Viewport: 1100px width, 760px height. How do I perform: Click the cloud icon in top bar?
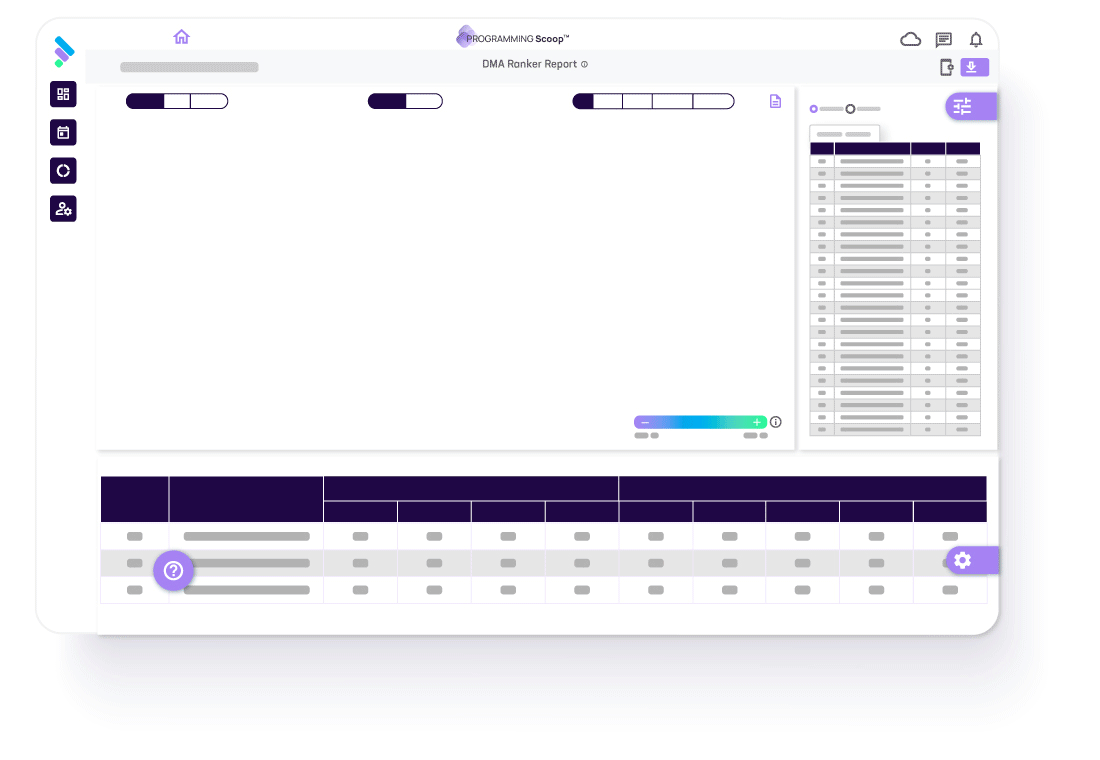click(910, 39)
